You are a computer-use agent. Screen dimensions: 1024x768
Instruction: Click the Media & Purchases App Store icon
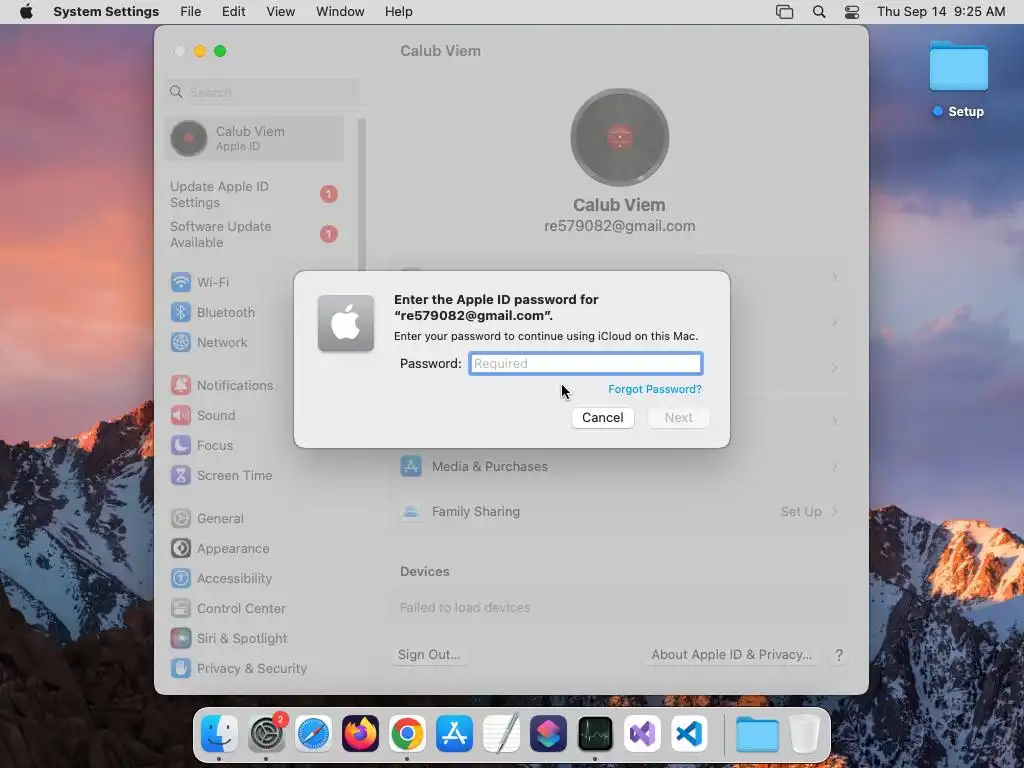coord(411,466)
